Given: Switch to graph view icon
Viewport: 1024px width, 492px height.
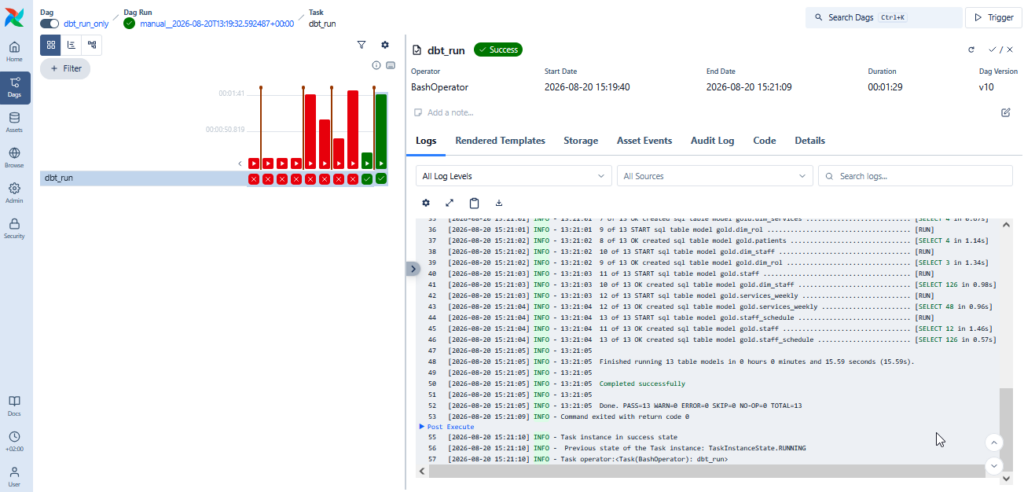Looking at the screenshot, I should coord(92,45).
